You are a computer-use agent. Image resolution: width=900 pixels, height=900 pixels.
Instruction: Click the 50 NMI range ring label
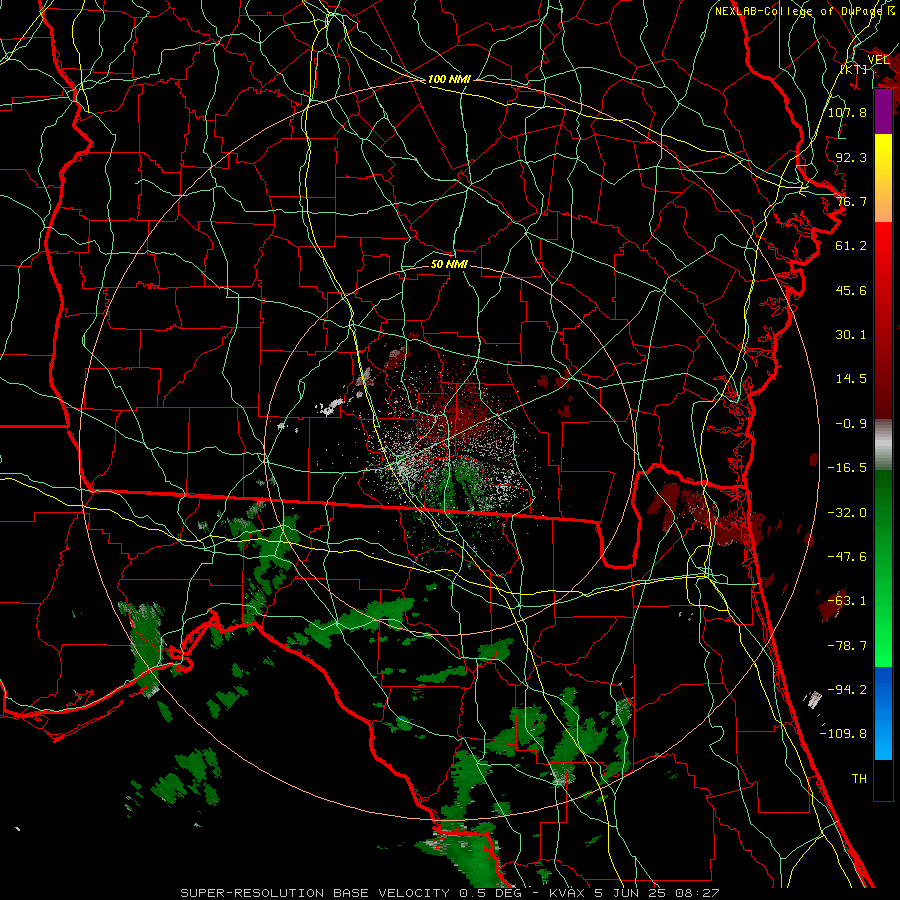[x=449, y=264]
